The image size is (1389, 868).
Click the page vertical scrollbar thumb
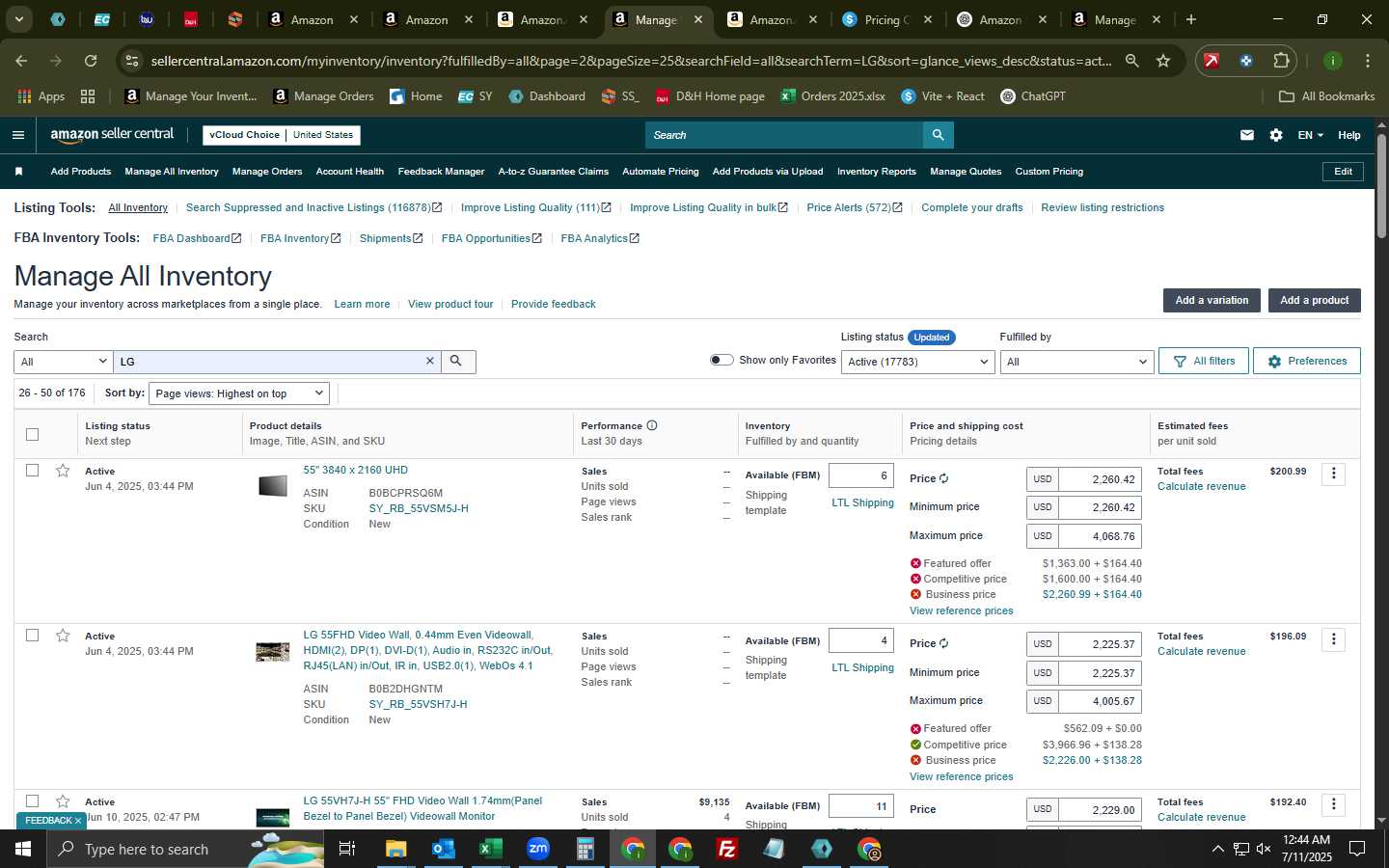point(1381,185)
